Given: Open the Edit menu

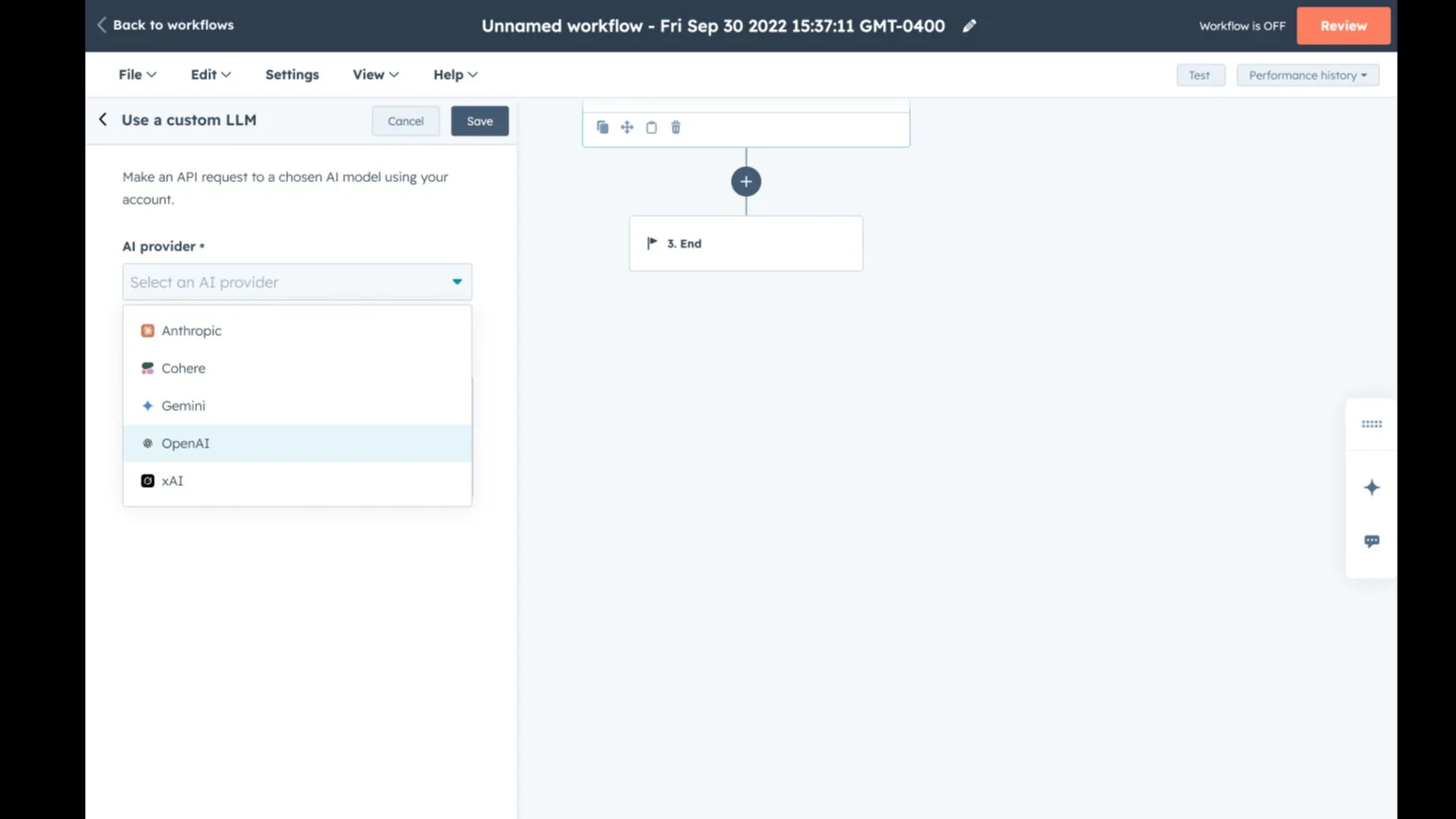Looking at the screenshot, I should pos(211,75).
